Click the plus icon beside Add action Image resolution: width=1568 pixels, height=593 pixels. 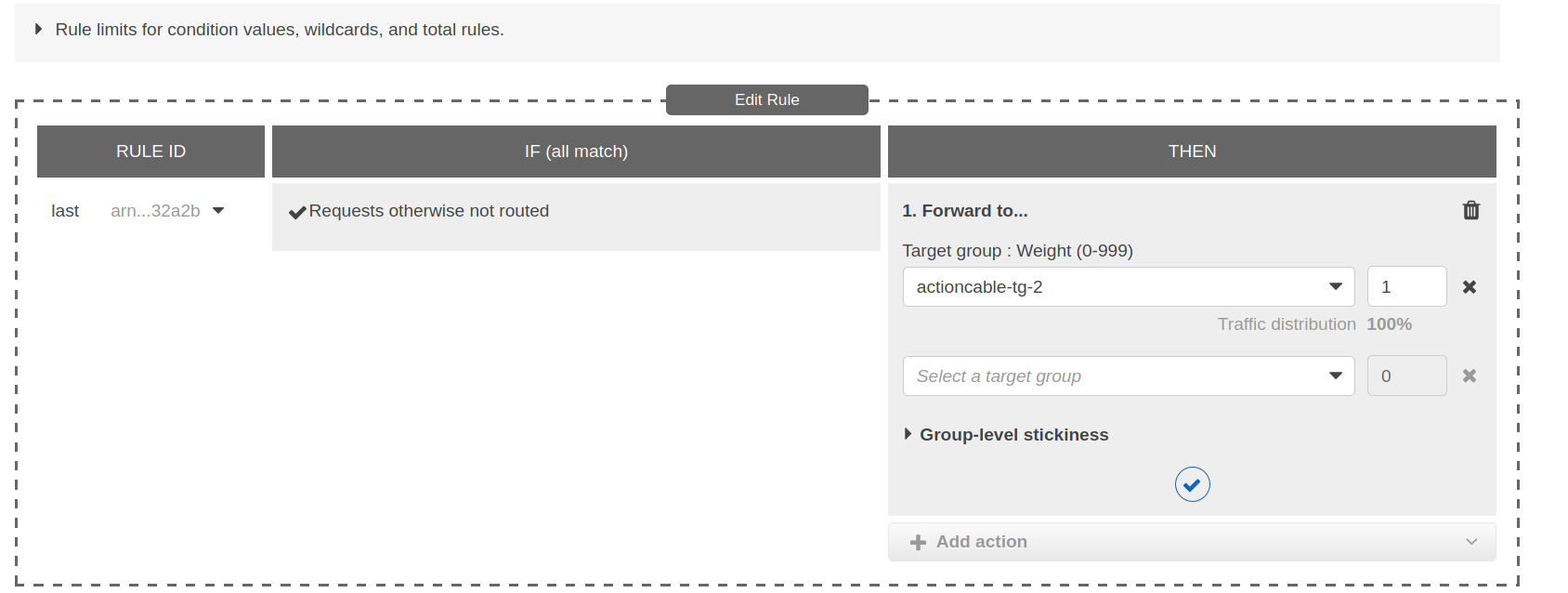pos(918,543)
